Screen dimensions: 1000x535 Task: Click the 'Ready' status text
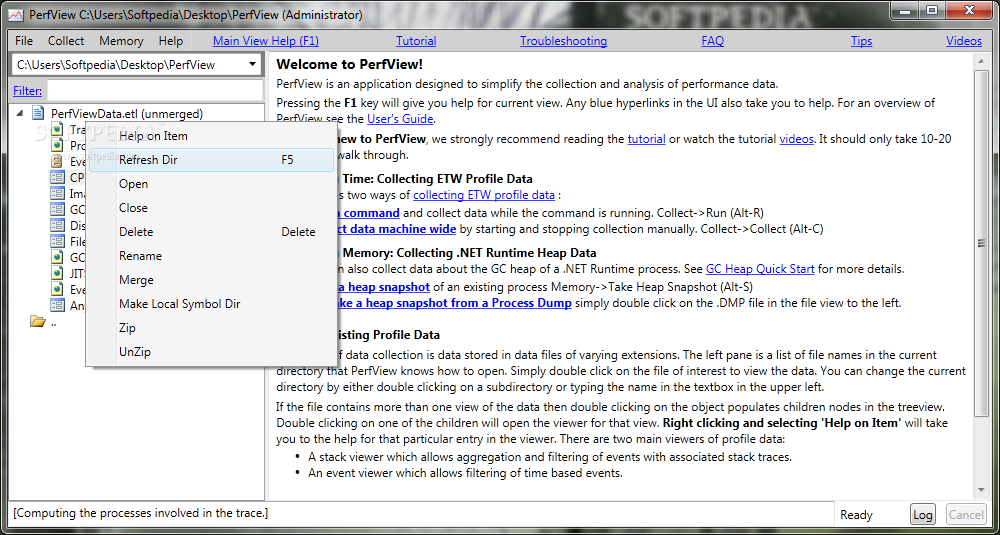click(856, 515)
